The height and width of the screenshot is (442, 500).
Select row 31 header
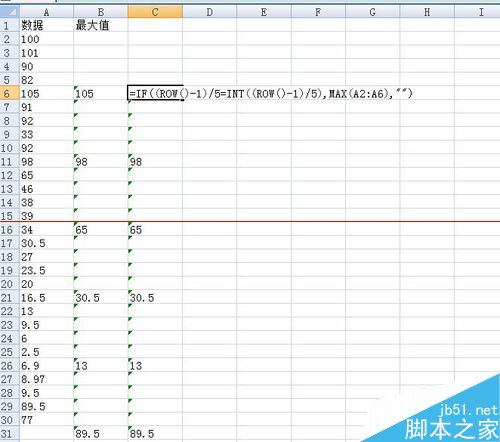pyautogui.click(x=10, y=433)
